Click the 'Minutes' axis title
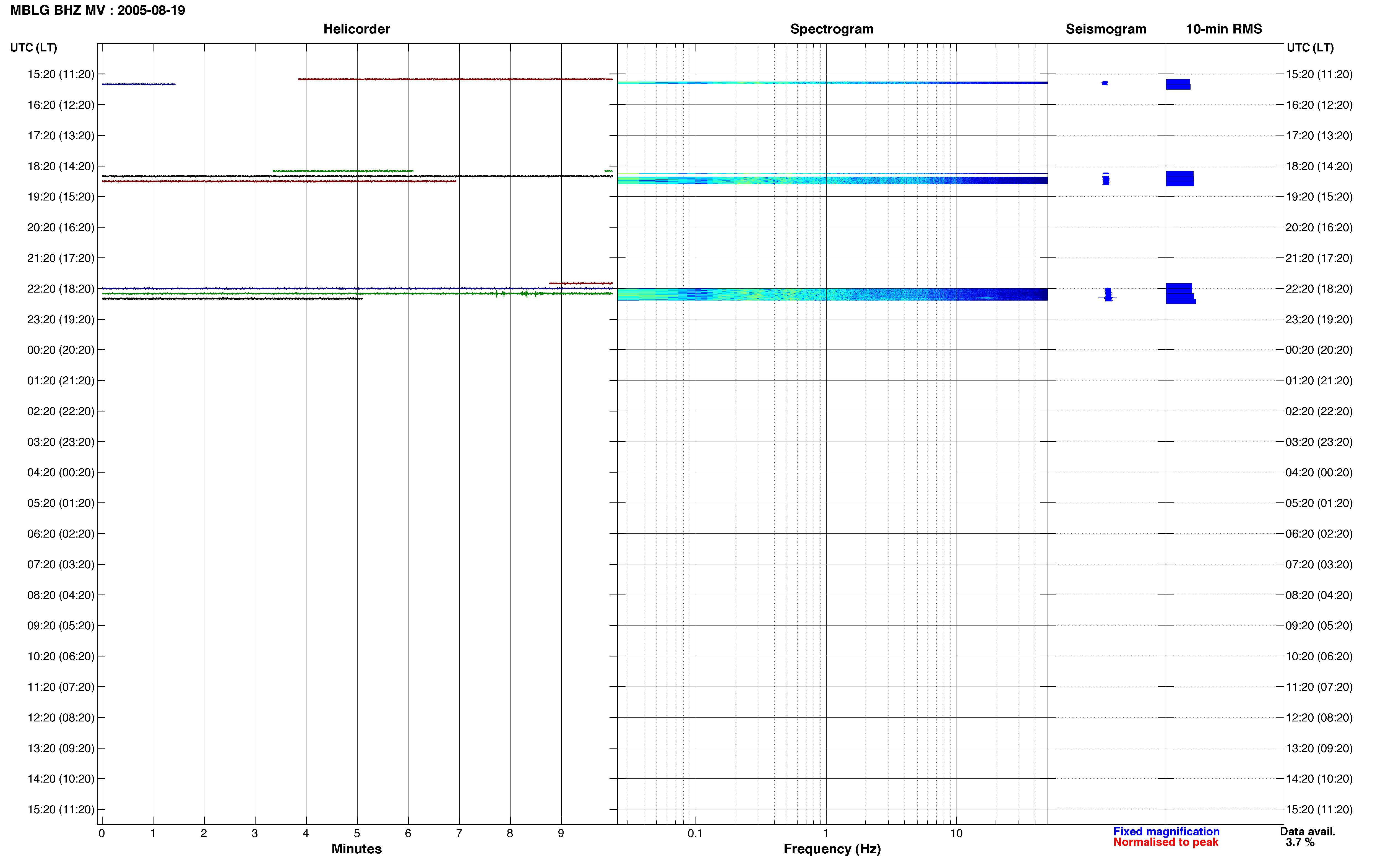This screenshot has width=1388, height=868. [356, 849]
